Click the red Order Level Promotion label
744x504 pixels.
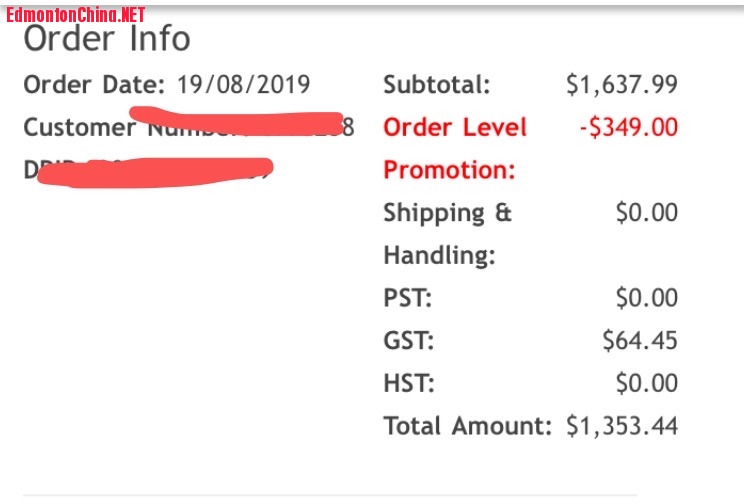(x=455, y=149)
